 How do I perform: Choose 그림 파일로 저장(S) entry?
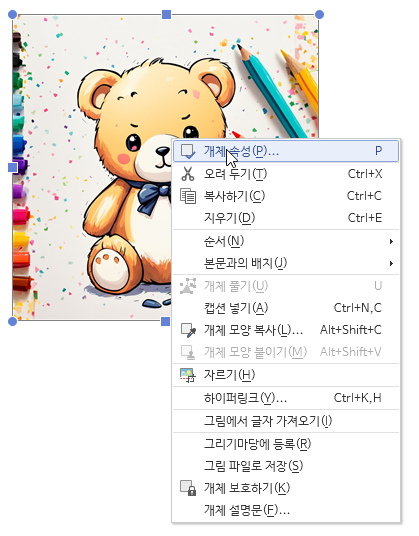tap(286, 466)
